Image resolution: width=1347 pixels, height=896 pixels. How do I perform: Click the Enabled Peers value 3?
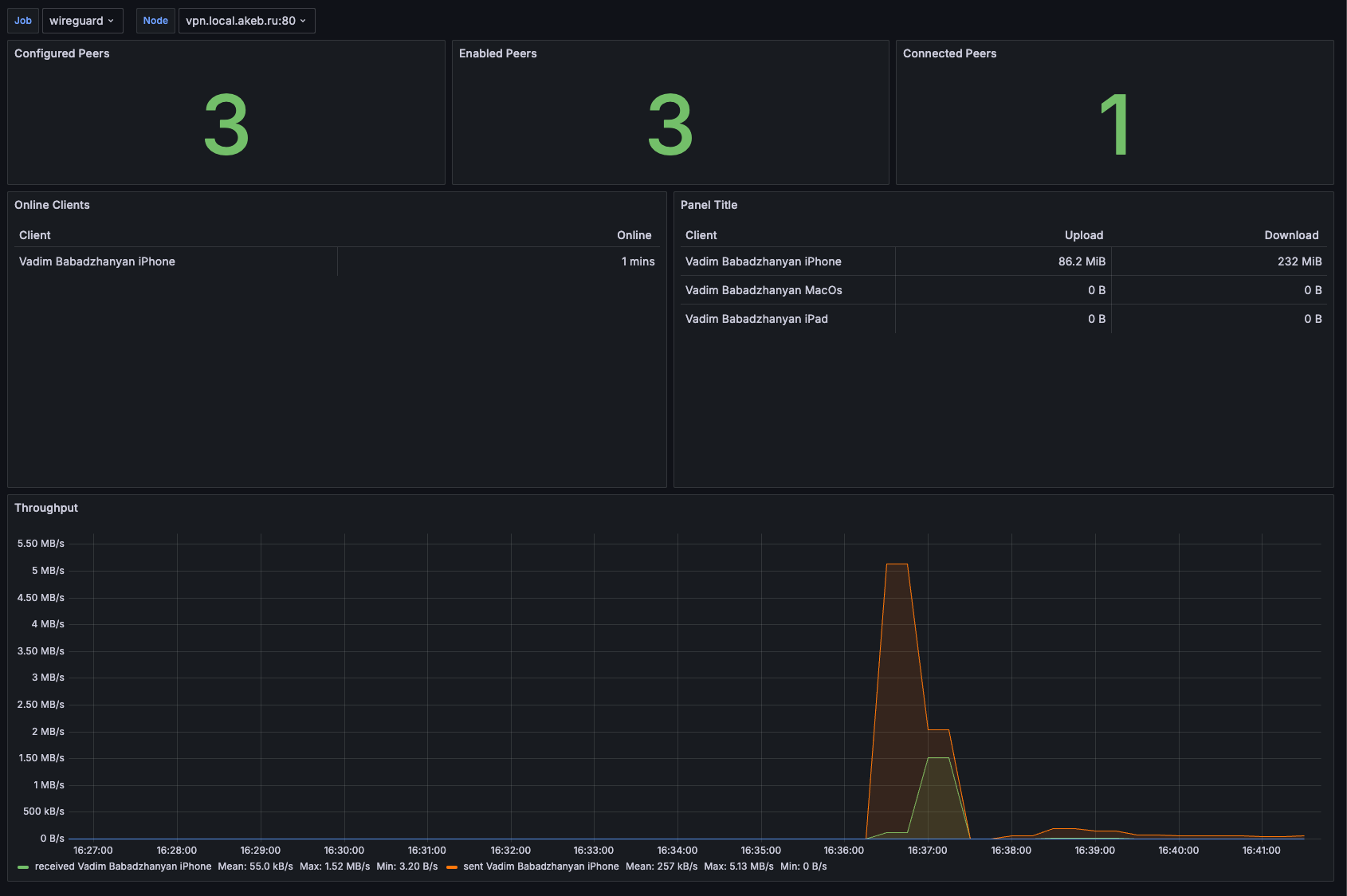pyautogui.click(x=670, y=124)
